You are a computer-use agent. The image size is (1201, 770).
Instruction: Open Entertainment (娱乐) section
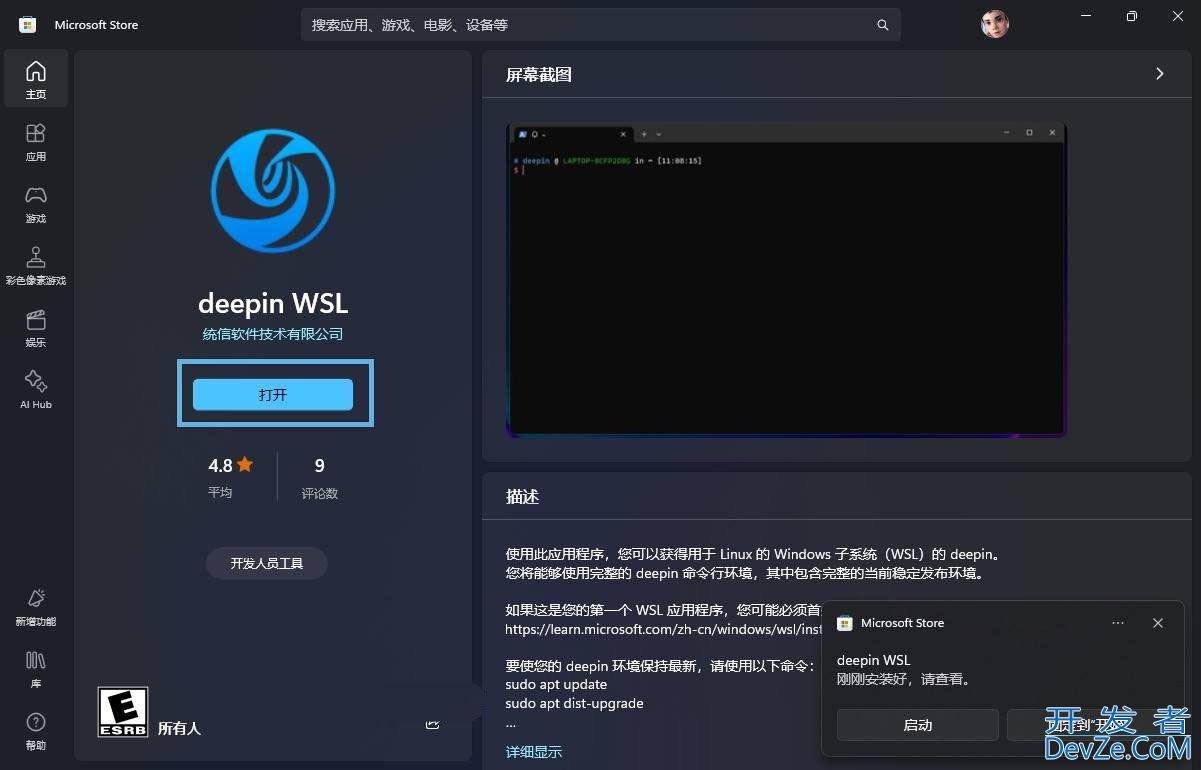(x=36, y=327)
